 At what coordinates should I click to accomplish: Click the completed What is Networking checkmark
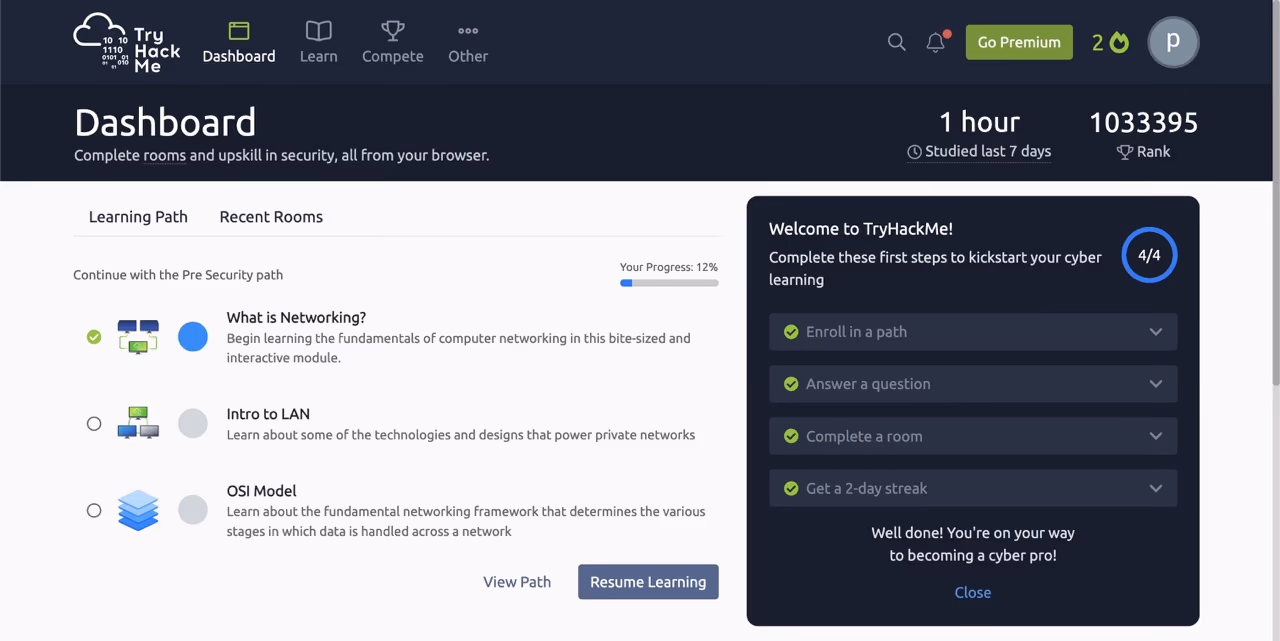[x=94, y=337]
